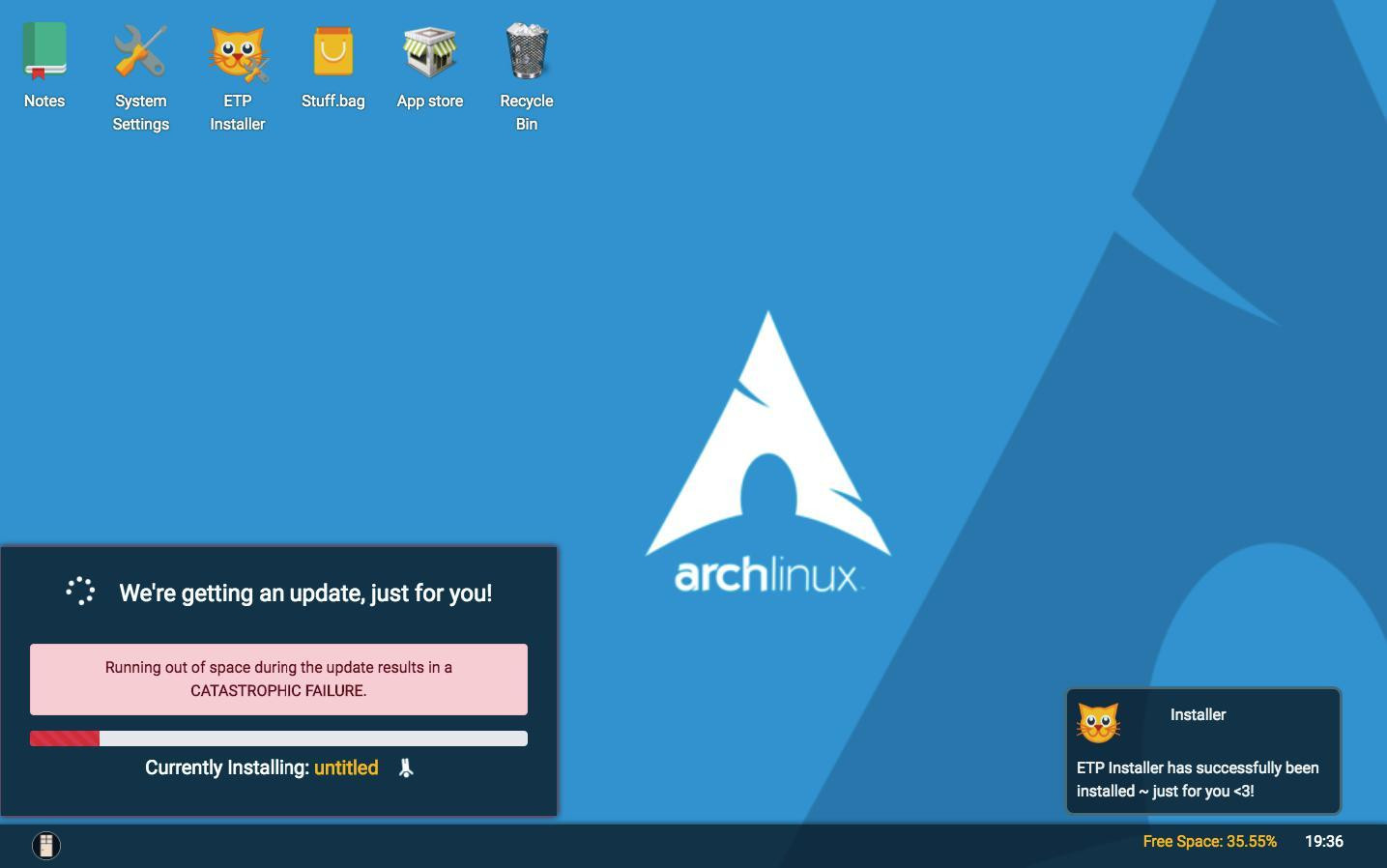This screenshot has width=1387, height=868.
Task: Click the small icon next to untitled
Action: tap(406, 767)
